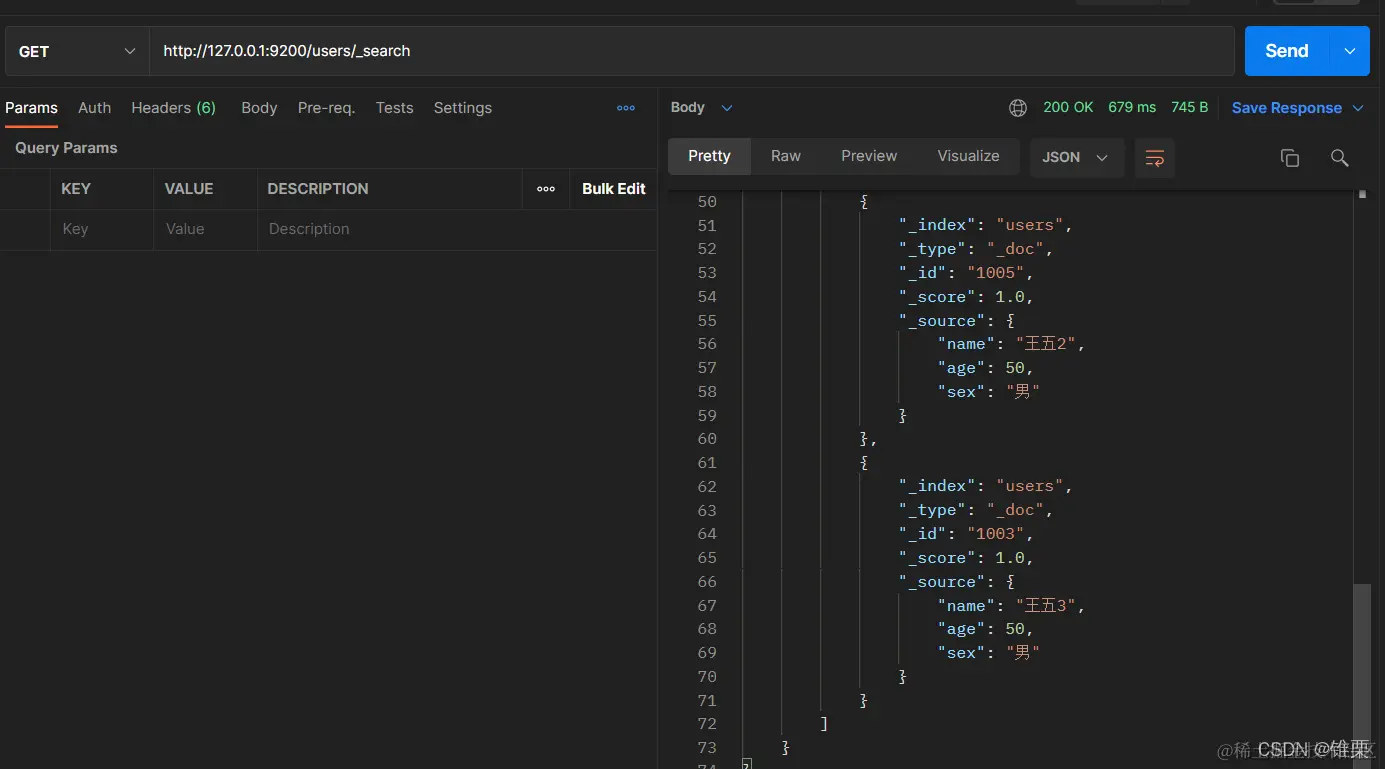Switch to the Params tab

tap(31, 108)
